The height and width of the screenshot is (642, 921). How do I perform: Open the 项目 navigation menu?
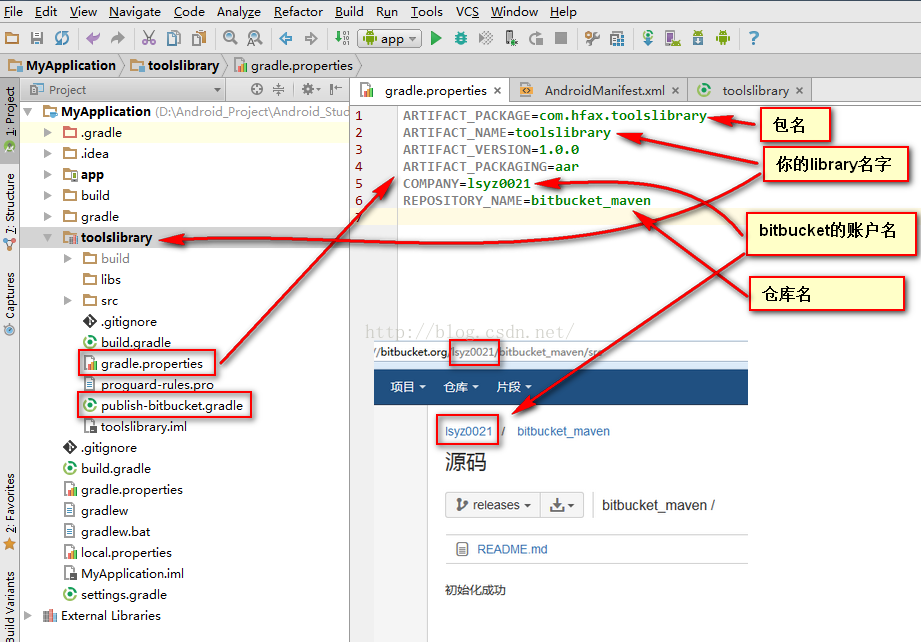(x=408, y=387)
